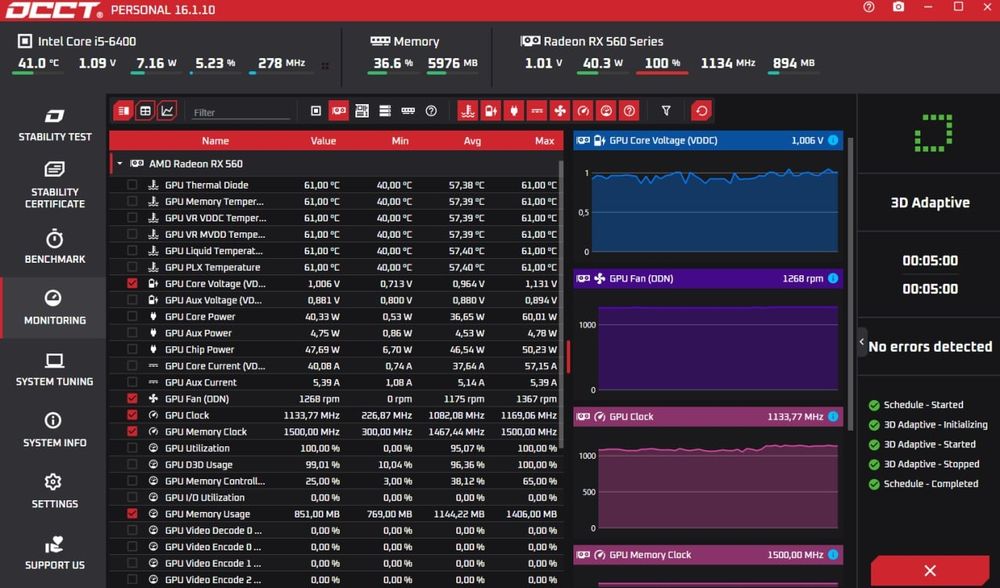Image resolution: width=1000 pixels, height=588 pixels.
Task: Toggle the unknown hardware filter icon
Action: pos(431,111)
